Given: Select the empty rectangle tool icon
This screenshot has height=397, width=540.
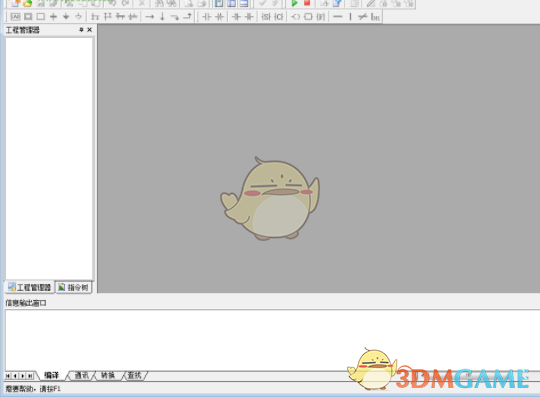Looking at the screenshot, I should pyautogui.click(x=41, y=16).
